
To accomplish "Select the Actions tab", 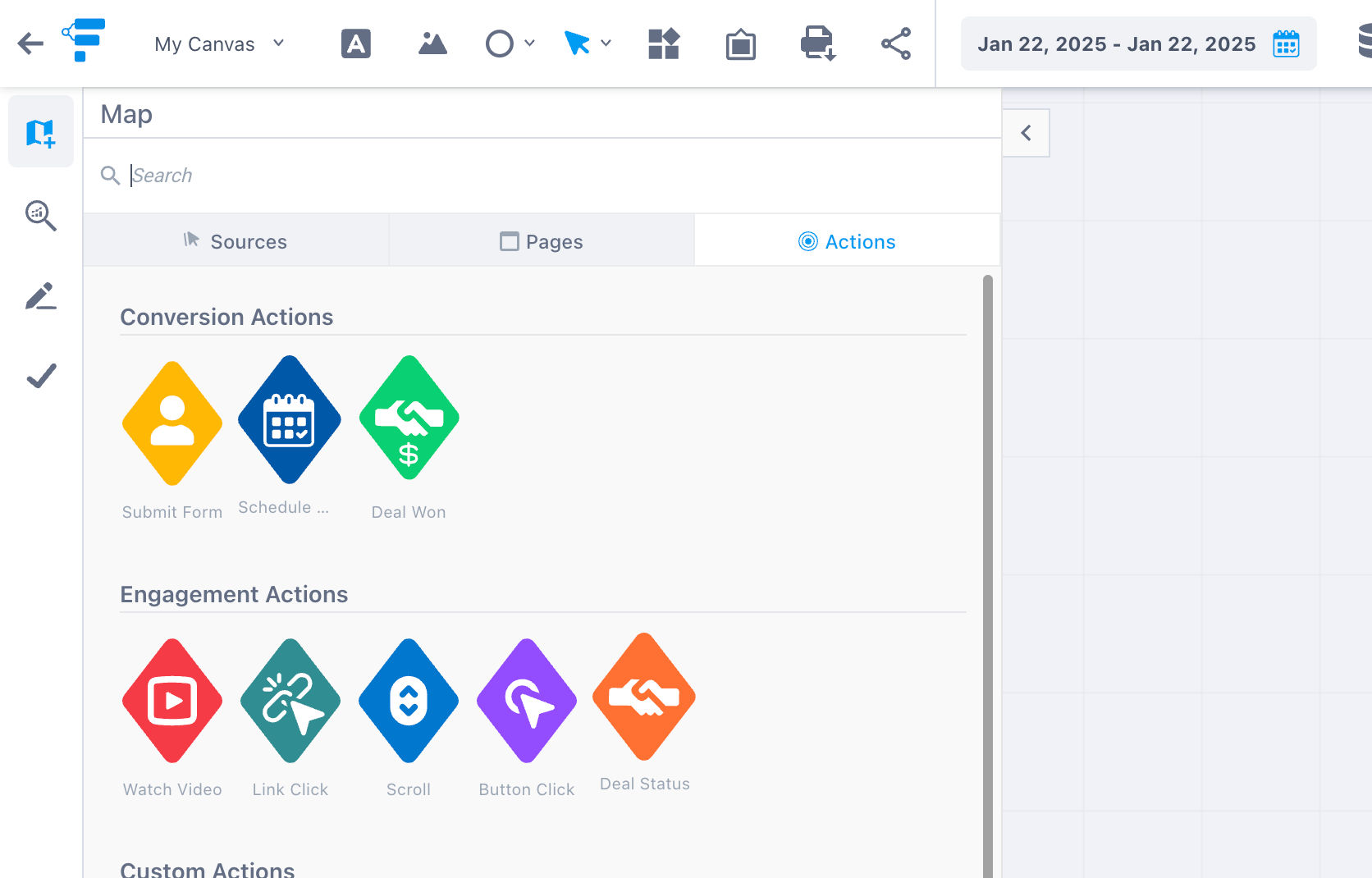I will (x=847, y=241).
